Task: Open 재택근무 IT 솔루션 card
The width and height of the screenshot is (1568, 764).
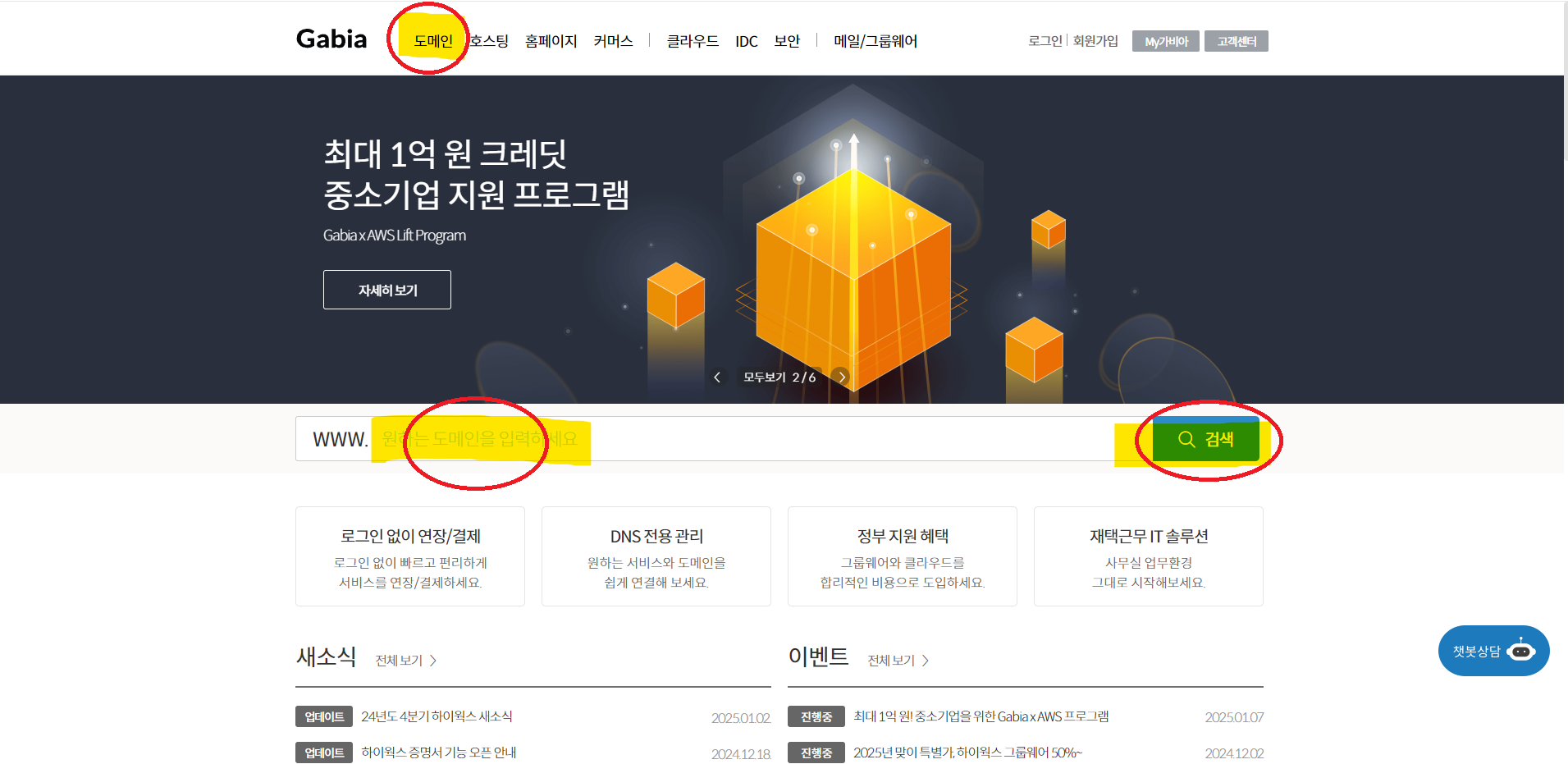Action: [x=1149, y=556]
